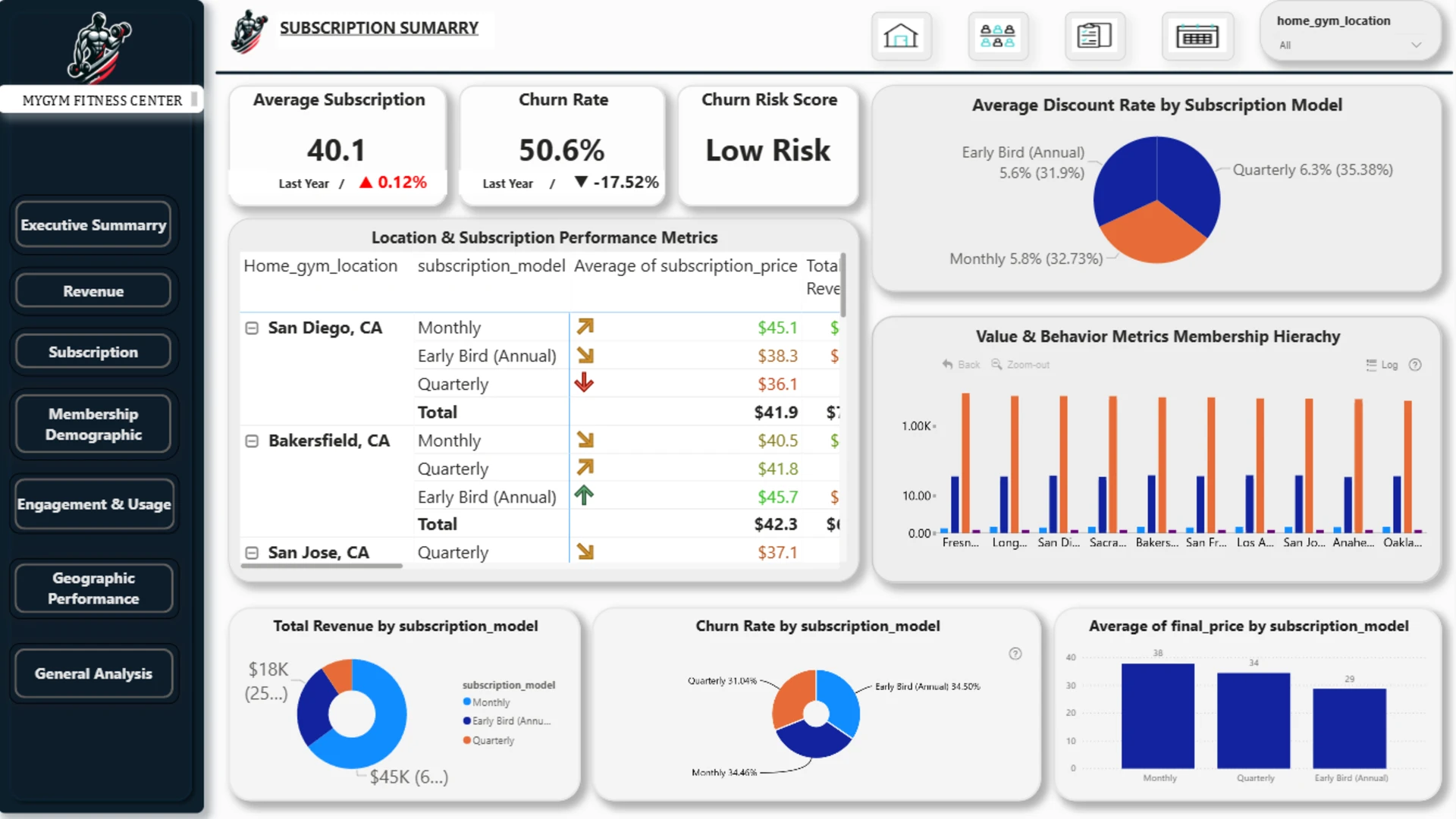Open the Geographic Performance page

[93, 588]
